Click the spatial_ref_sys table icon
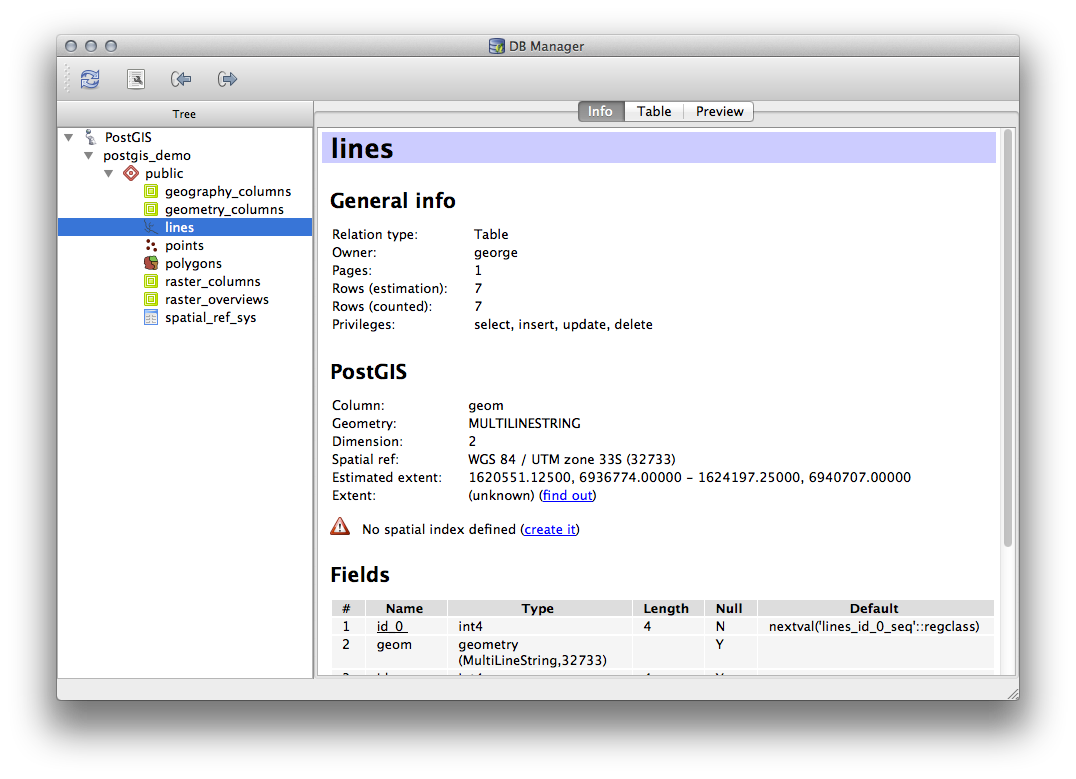 [151, 317]
